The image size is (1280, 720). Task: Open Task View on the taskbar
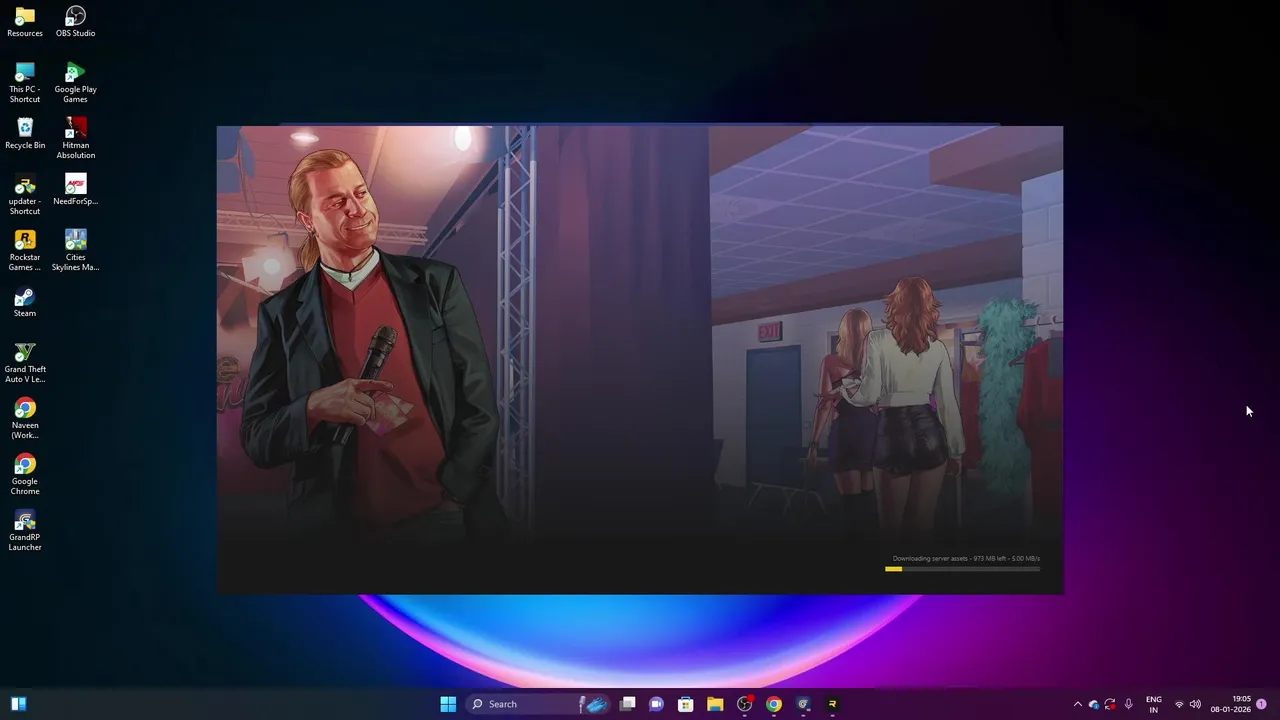click(627, 704)
